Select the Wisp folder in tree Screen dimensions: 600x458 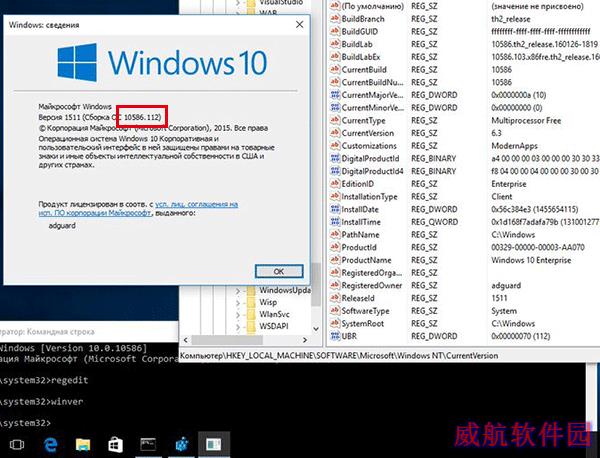(262, 302)
